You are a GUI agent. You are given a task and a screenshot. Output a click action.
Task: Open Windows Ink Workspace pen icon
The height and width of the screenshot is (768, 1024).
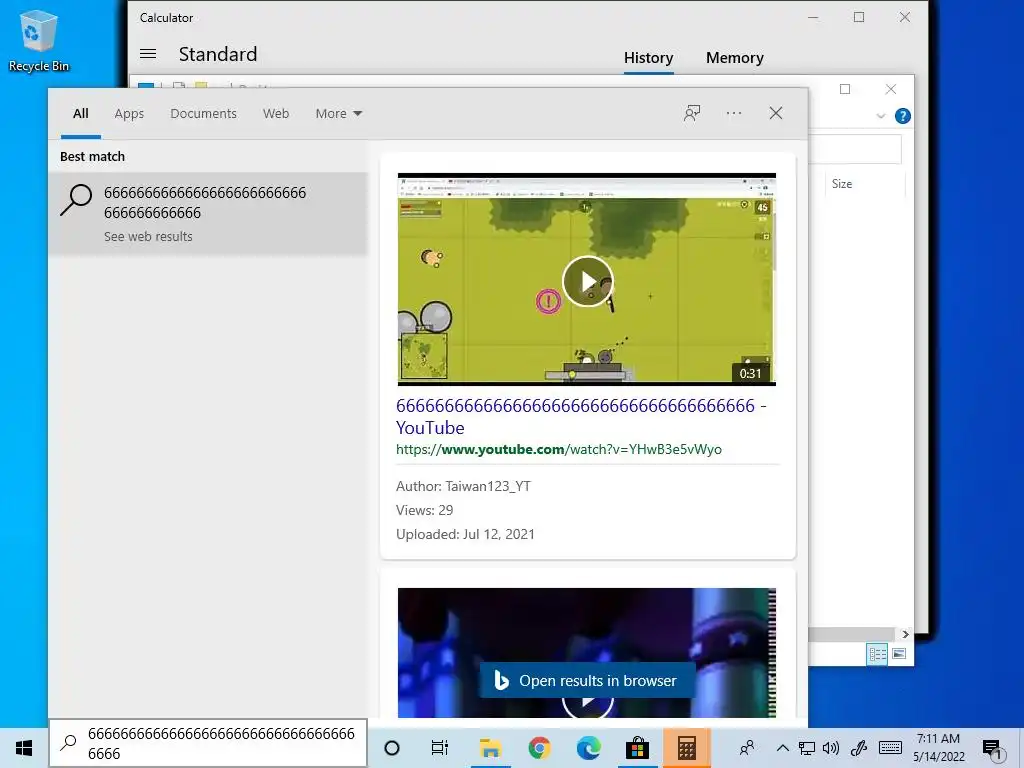coord(859,748)
